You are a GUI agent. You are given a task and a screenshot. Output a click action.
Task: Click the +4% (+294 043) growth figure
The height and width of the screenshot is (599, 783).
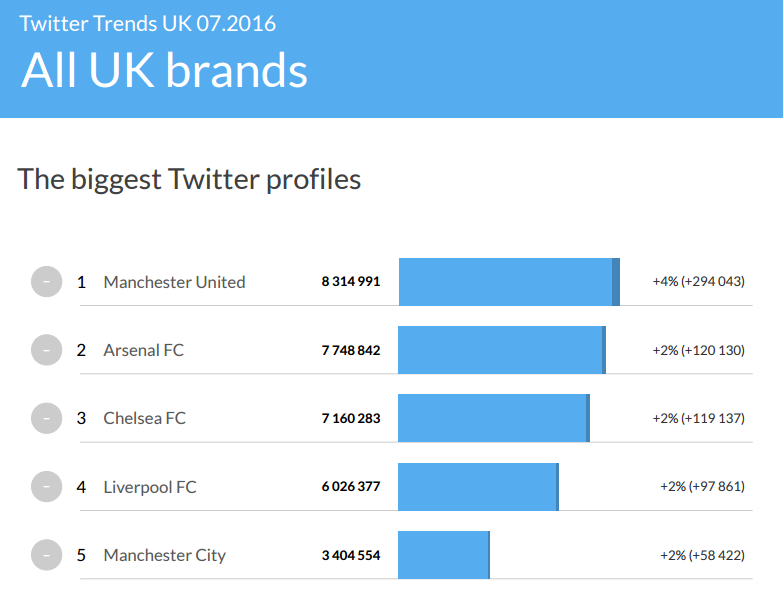(x=698, y=282)
